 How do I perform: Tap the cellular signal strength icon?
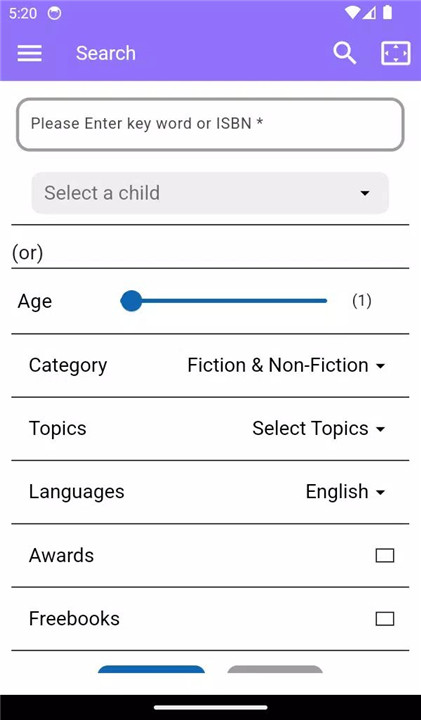369,13
